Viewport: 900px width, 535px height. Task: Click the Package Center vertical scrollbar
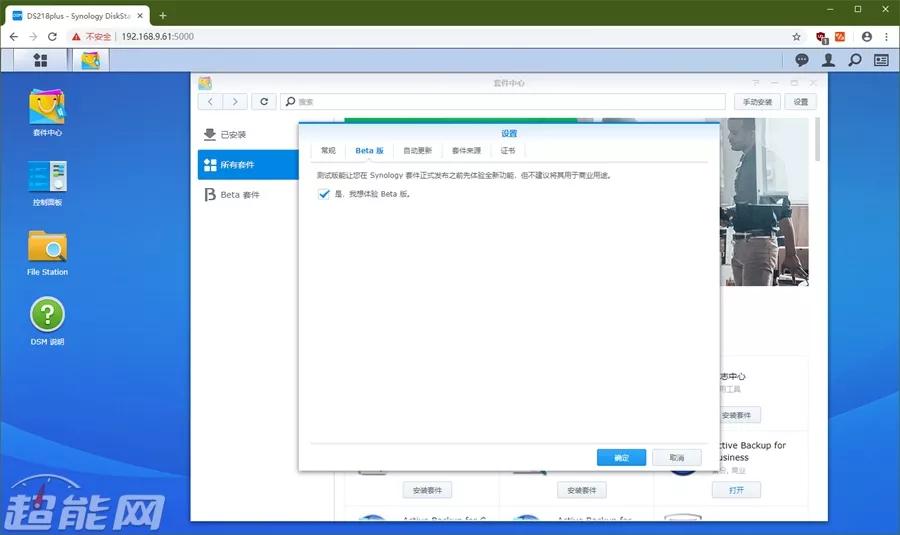(x=817, y=139)
